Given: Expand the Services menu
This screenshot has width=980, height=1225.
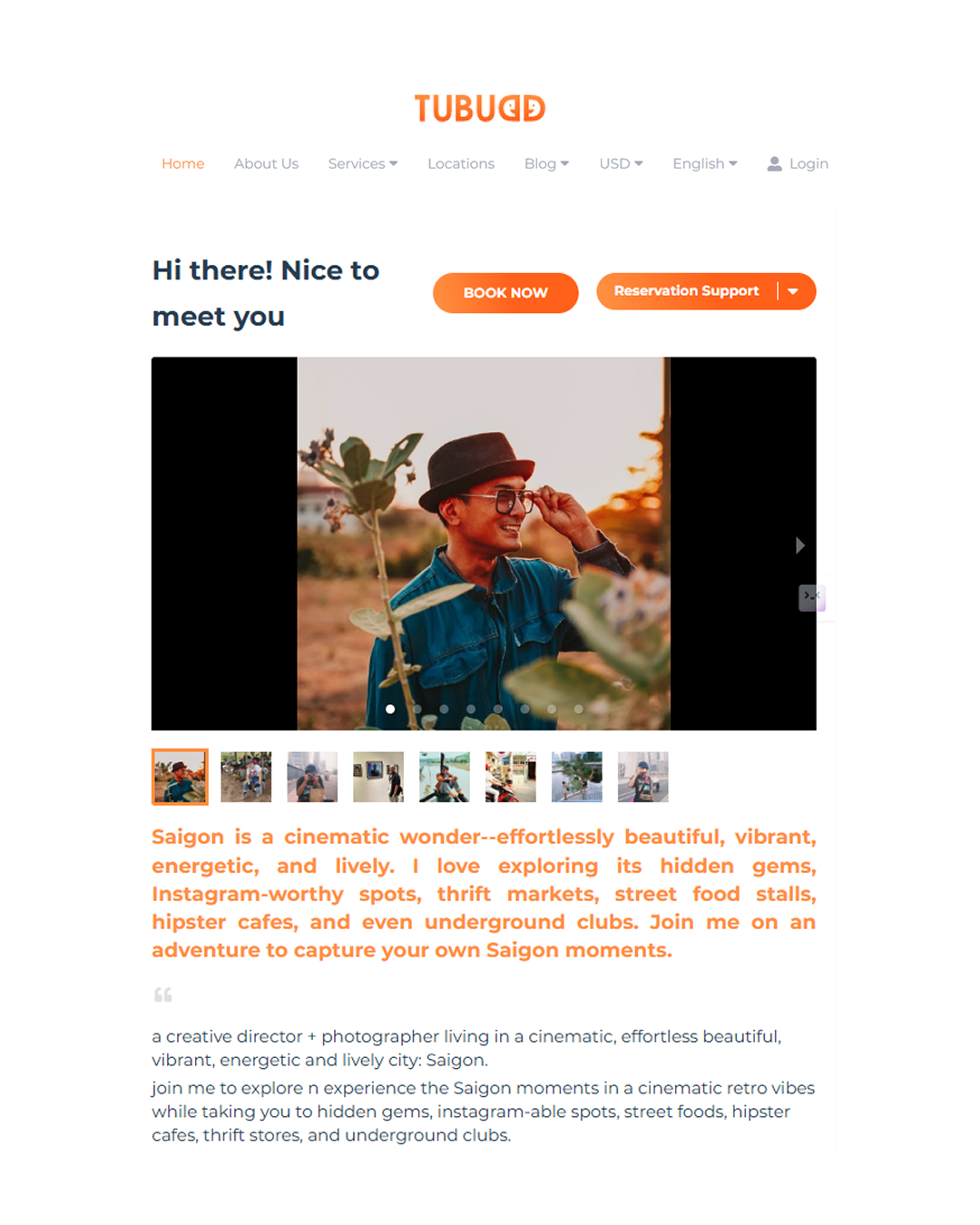Looking at the screenshot, I should tap(363, 163).
